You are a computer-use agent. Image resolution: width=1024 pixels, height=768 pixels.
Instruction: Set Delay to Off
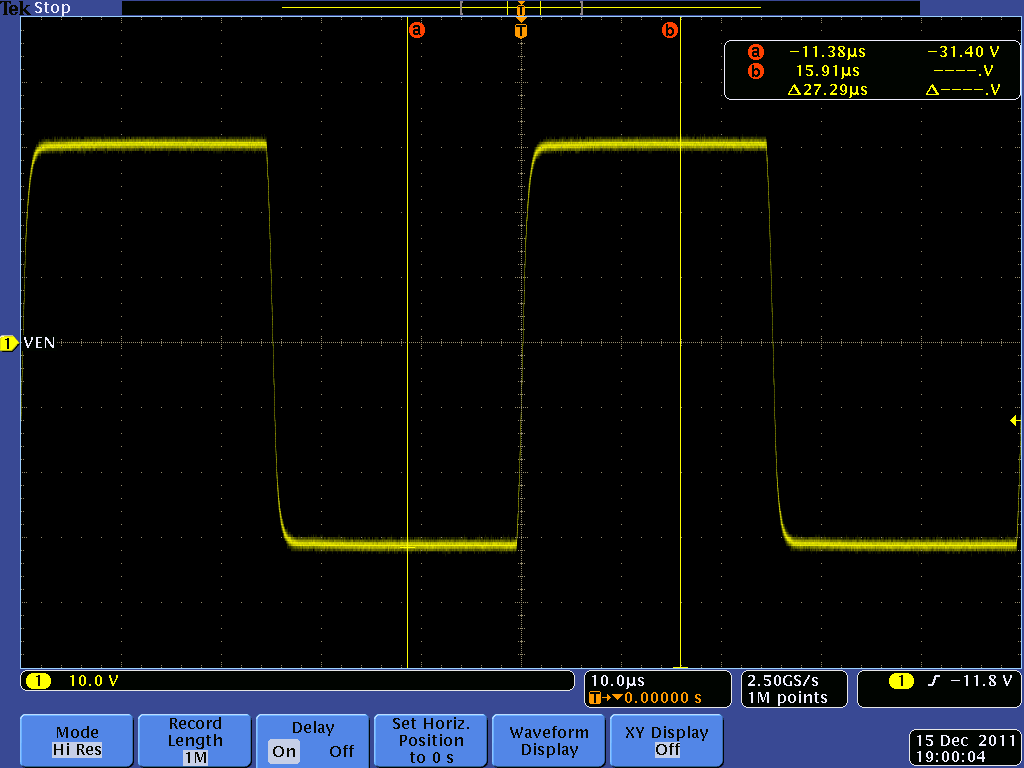coord(342,752)
